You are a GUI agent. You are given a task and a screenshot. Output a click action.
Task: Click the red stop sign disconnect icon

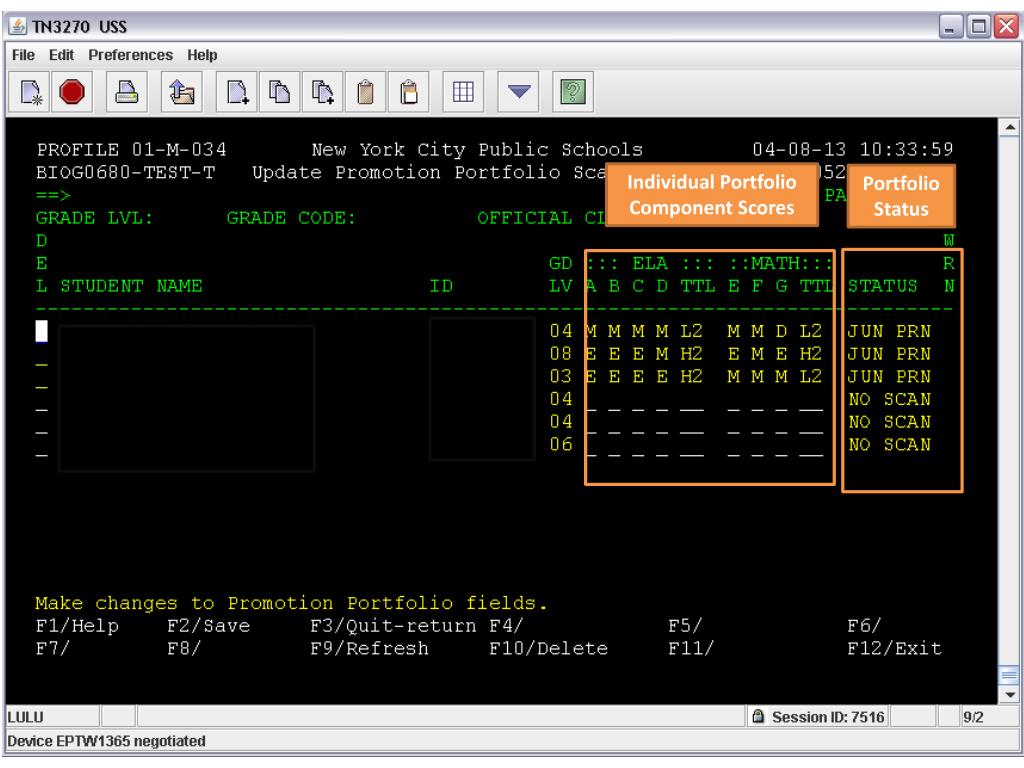click(72, 91)
